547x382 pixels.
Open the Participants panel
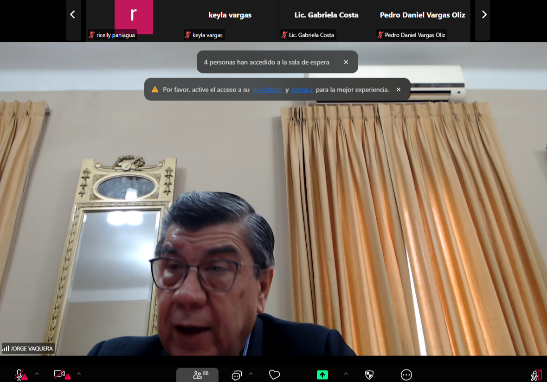pos(197,375)
